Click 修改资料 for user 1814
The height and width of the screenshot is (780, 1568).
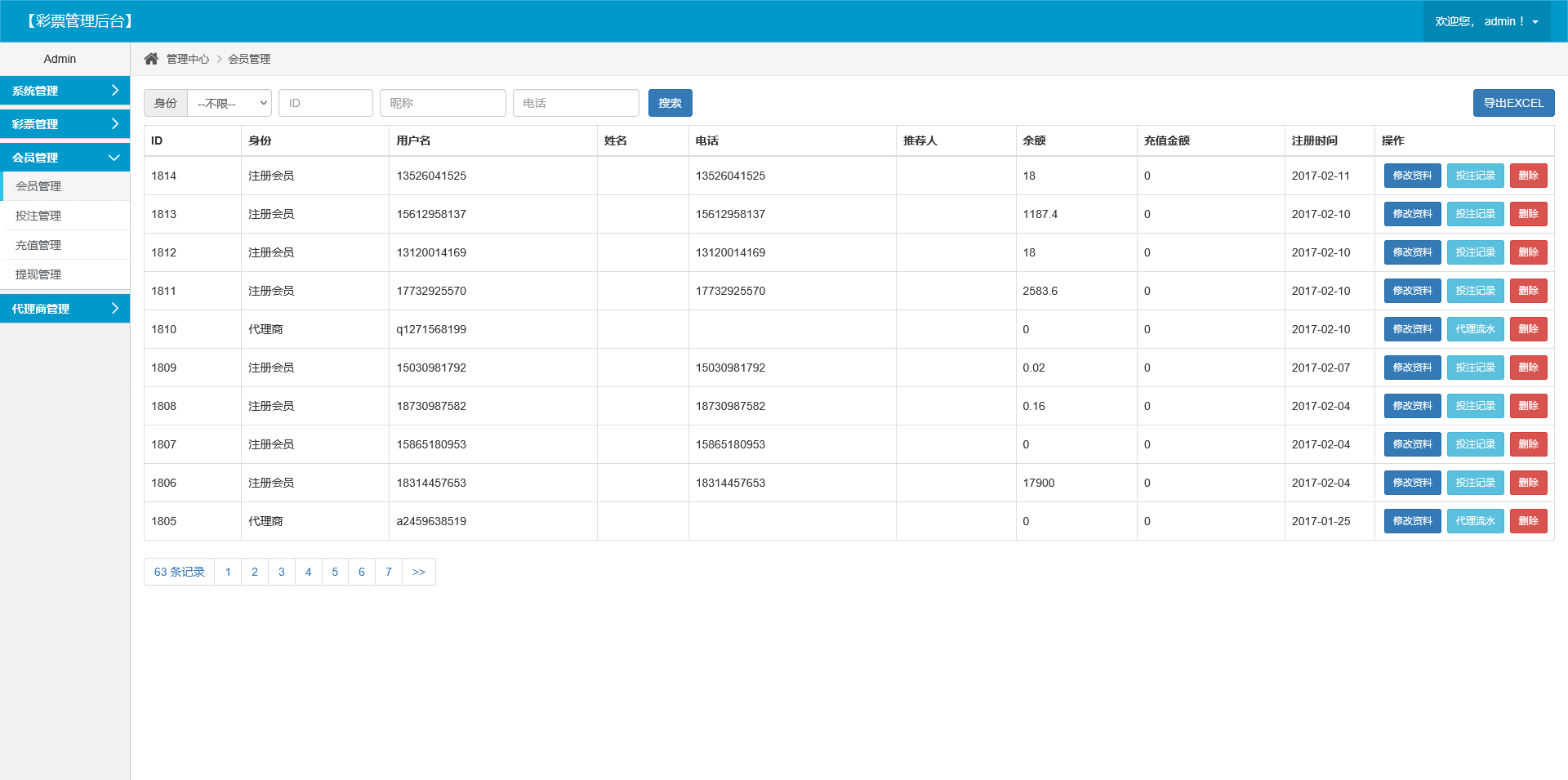tap(1412, 176)
